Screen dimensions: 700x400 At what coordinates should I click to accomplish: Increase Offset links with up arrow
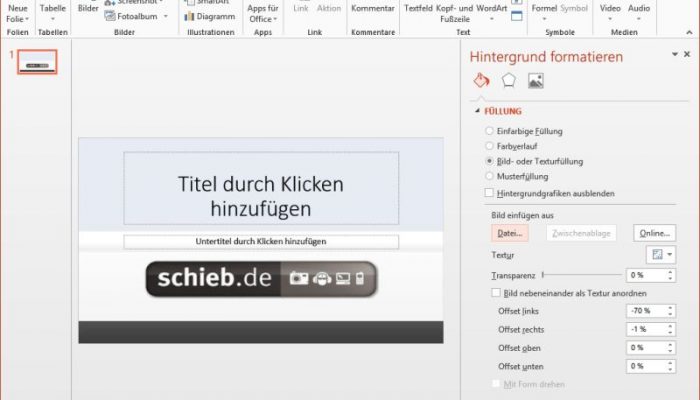point(671,308)
